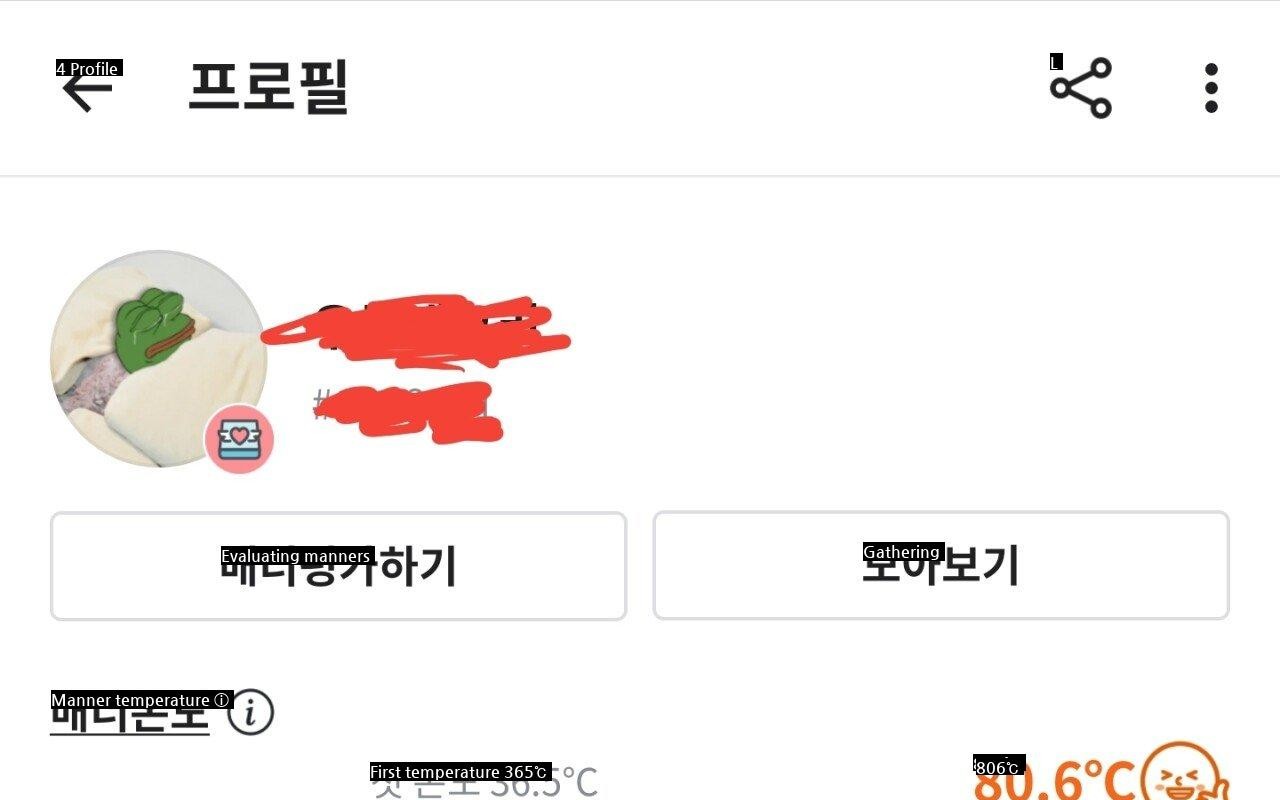Click the 'Gathering' translation label

(x=903, y=552)
